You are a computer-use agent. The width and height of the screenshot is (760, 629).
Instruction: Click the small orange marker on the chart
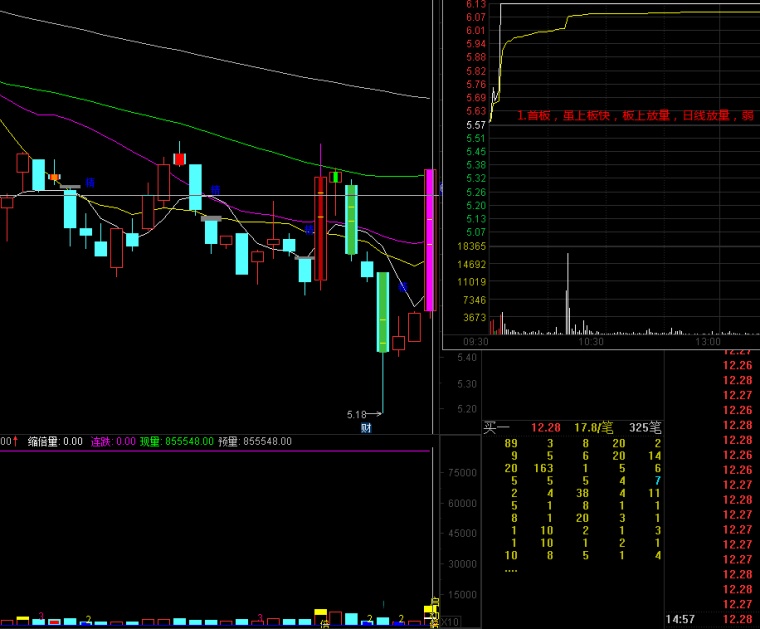pos(56,176)
